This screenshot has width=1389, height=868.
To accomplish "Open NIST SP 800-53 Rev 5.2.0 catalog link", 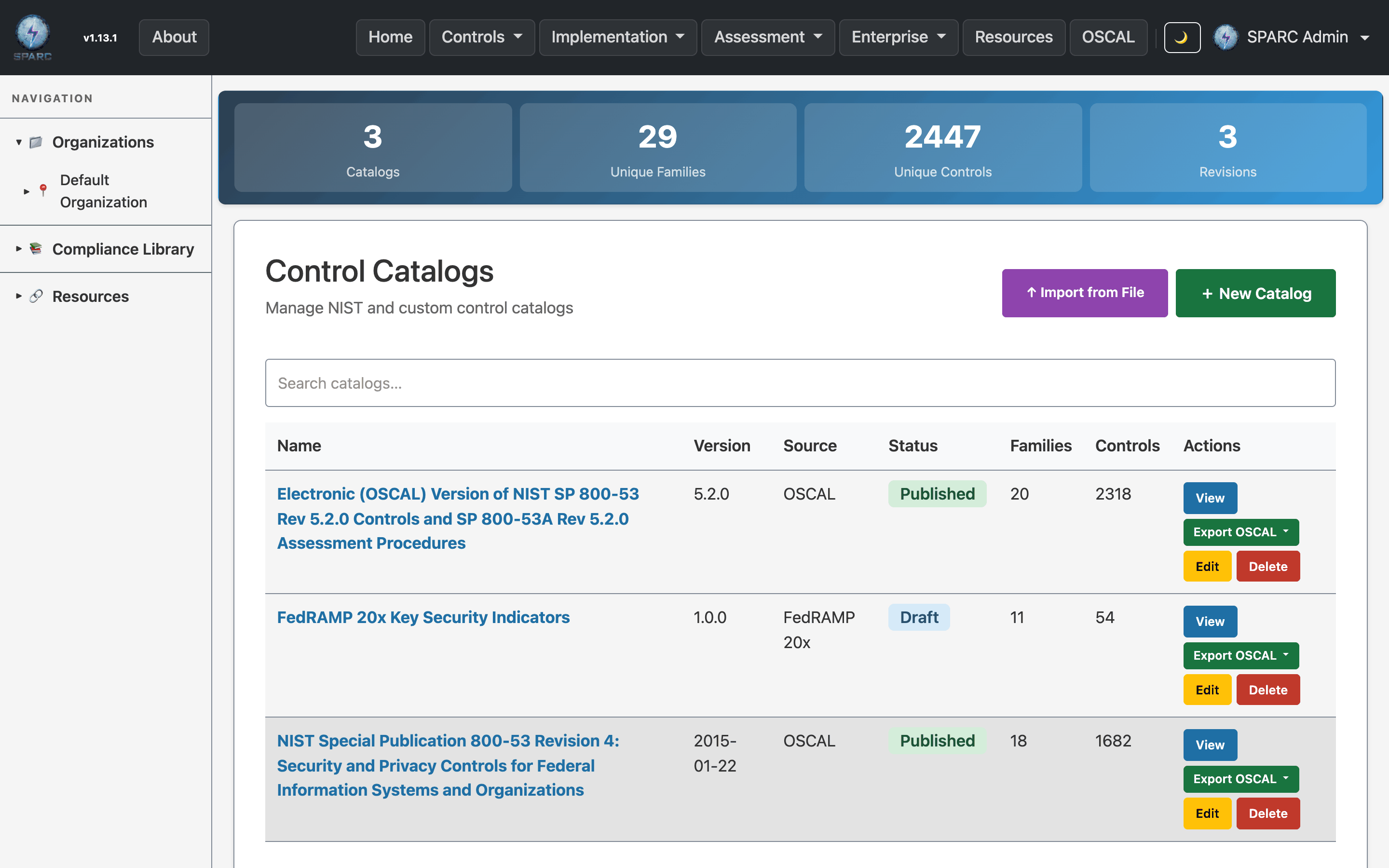I will click(x=458, y=518).
